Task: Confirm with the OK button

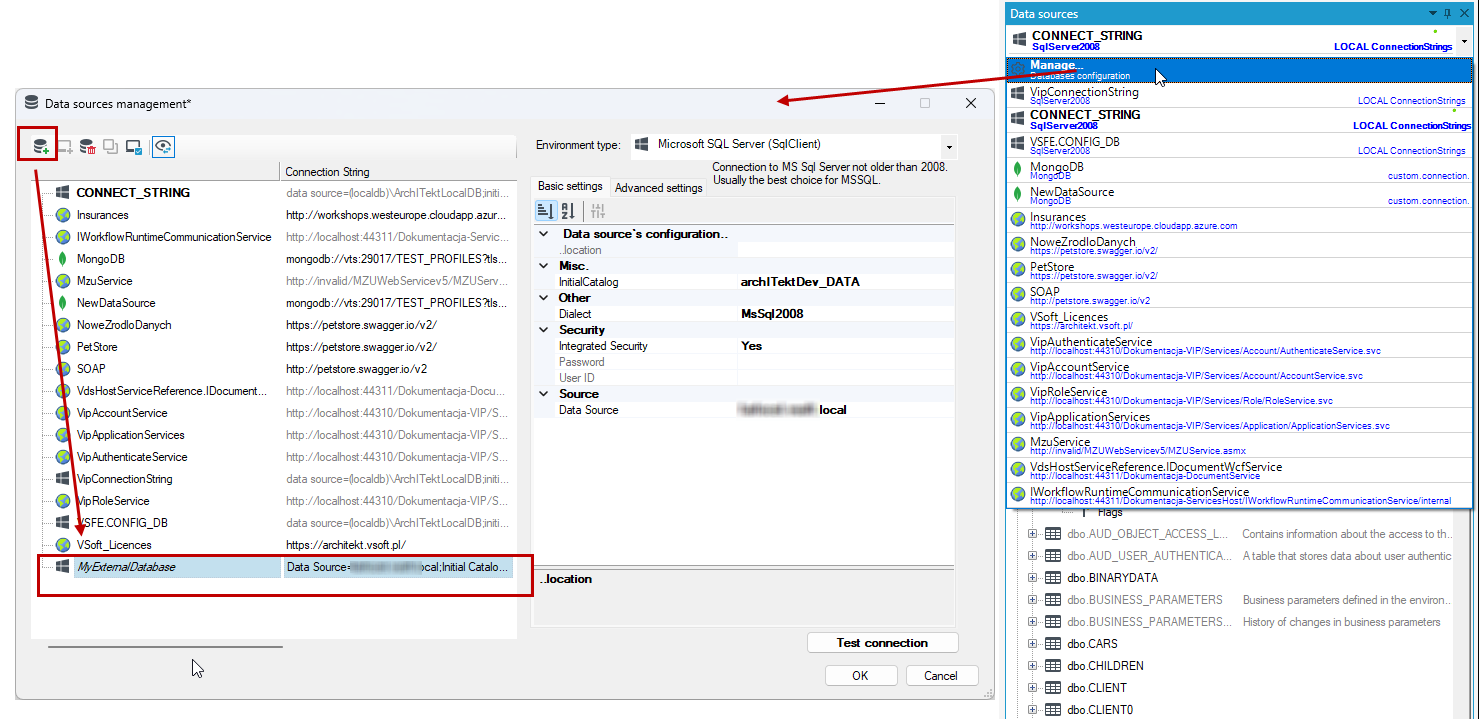Action: [860, 675]
